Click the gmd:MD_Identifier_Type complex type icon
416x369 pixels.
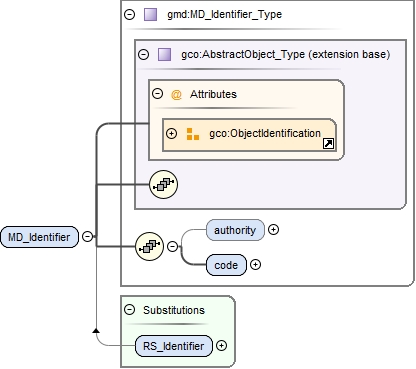150,14
